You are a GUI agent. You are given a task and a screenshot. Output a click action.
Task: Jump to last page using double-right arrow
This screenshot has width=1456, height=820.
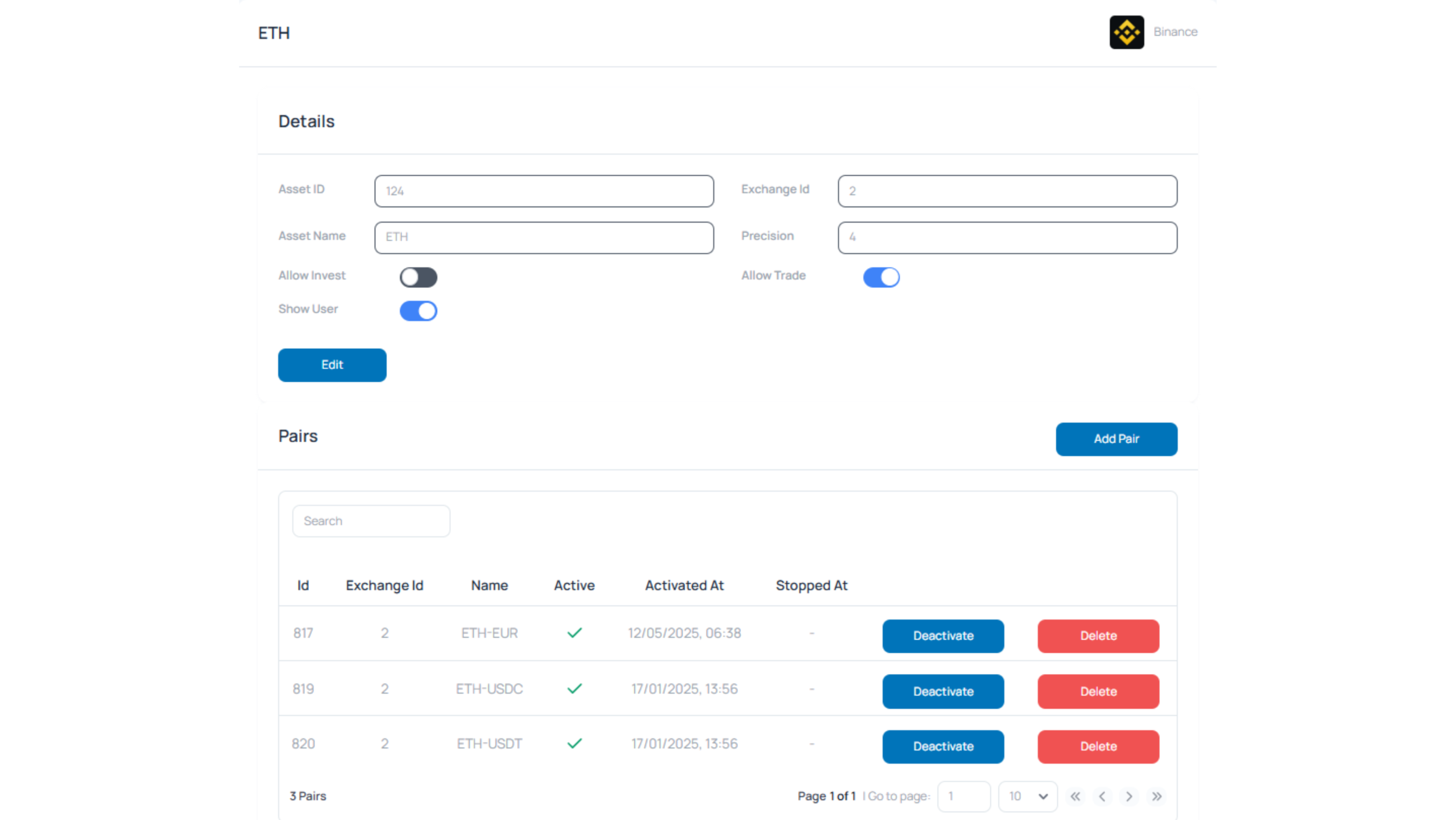(x=1156, y=796)
